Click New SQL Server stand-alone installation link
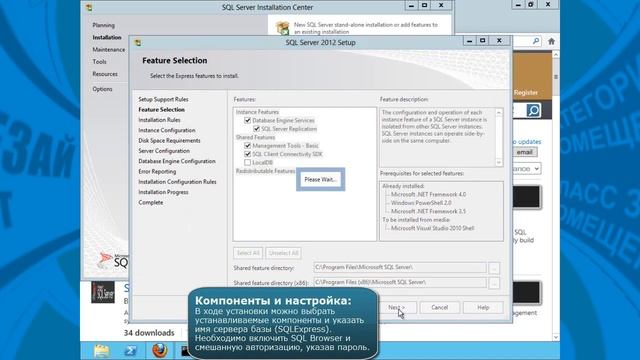The height and width of the screenshot is (360, 640). click(x=366, y=28)
